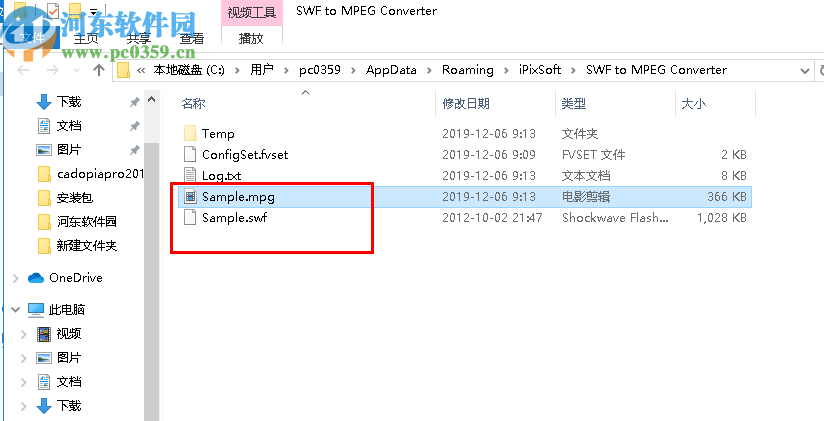Sort by 类型 column header
Viewport: 824px width, 421px height.
click(574, 104)
